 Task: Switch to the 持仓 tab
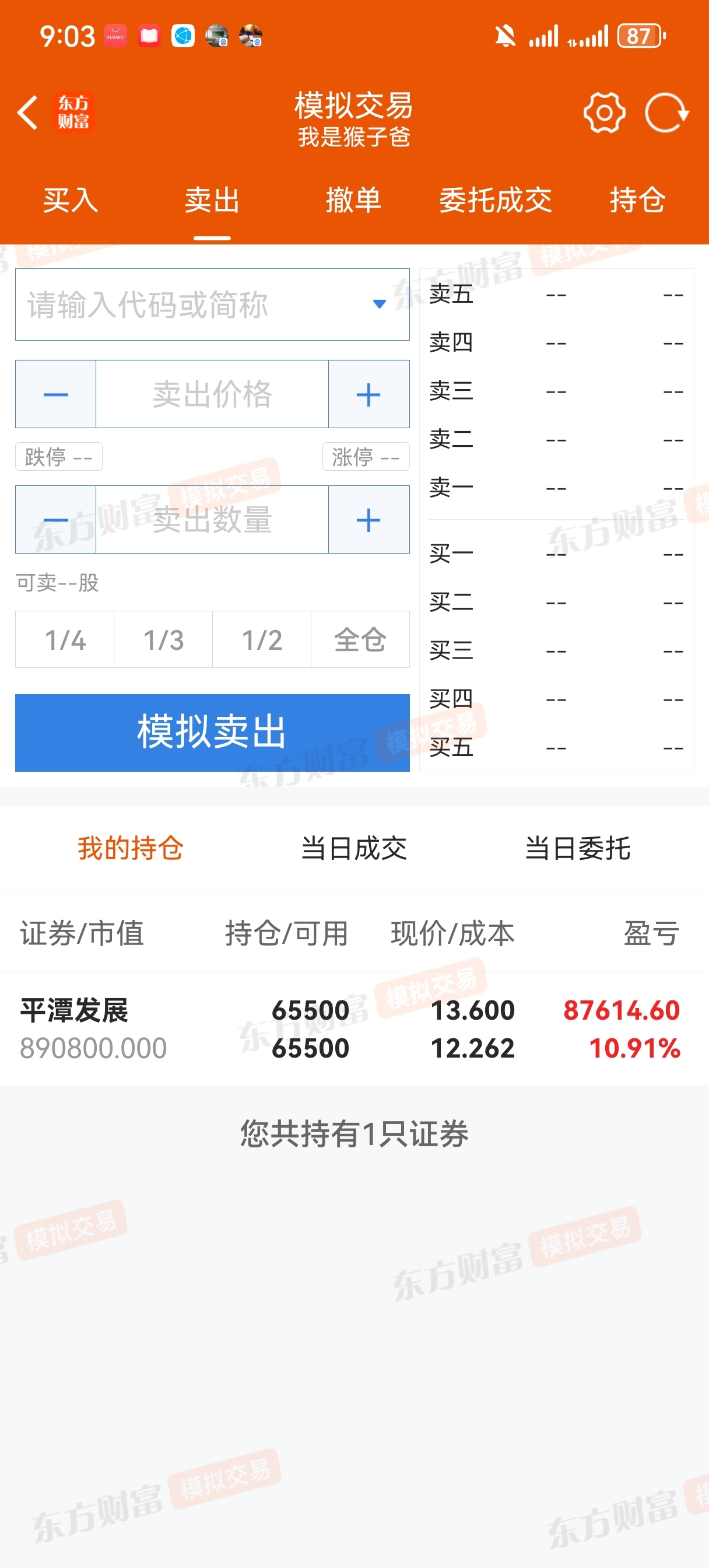point(637,200)
